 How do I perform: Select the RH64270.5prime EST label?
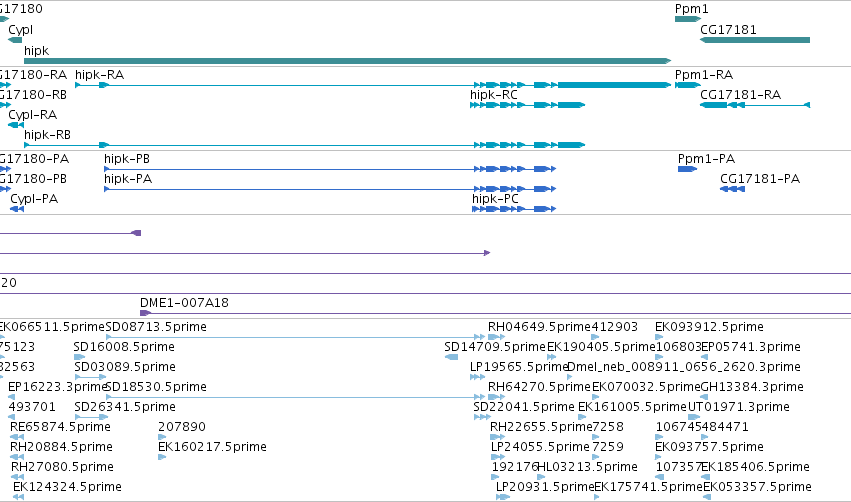point(539,387)
